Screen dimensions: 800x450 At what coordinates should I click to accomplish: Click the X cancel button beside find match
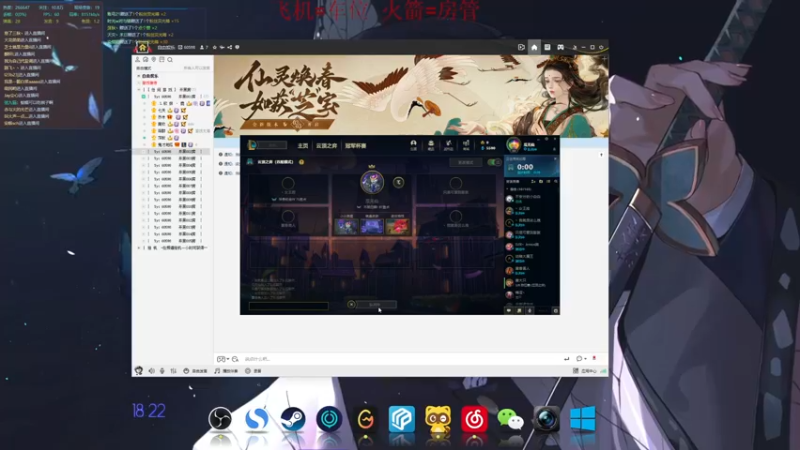click(x=351, y=305)
